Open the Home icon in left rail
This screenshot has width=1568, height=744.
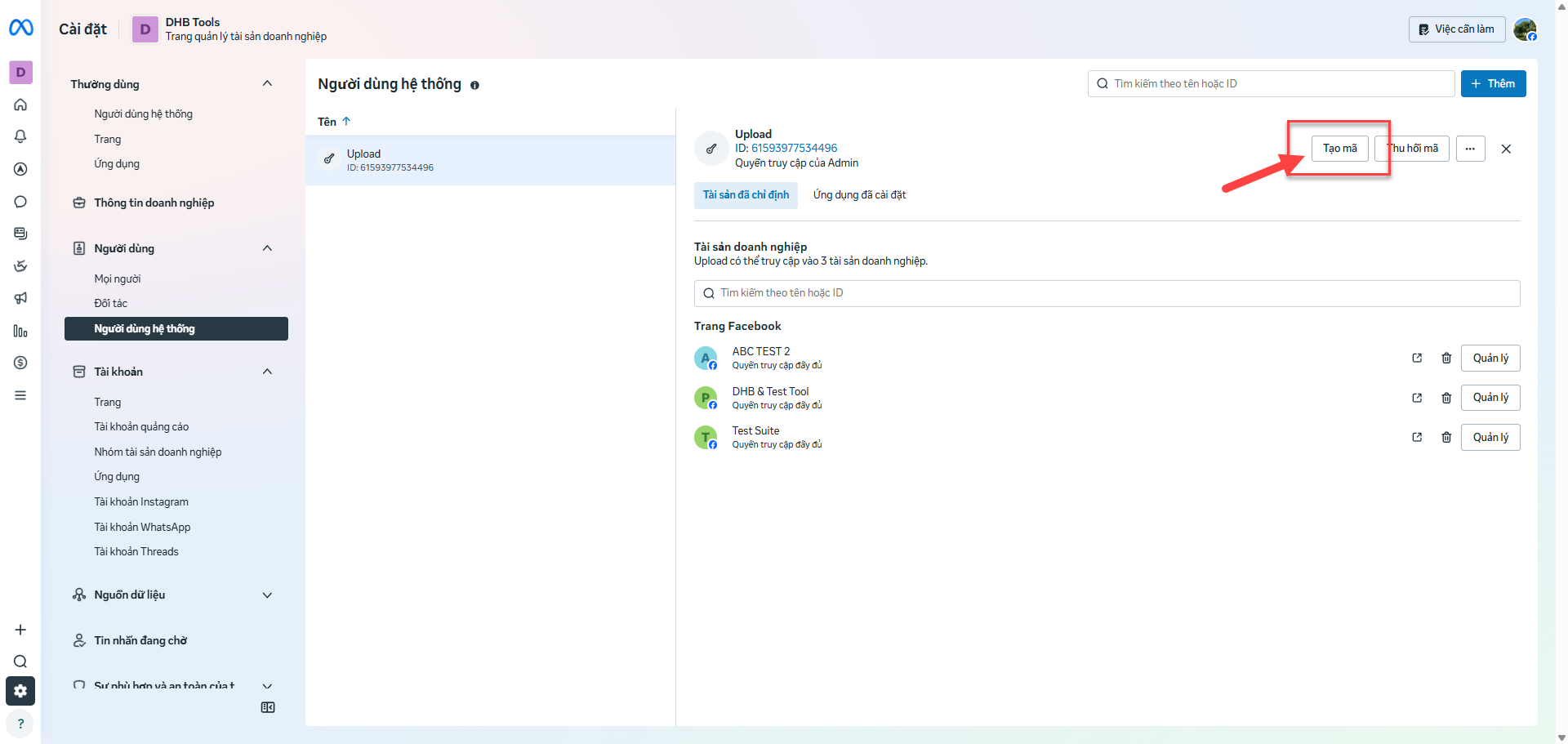pyautogui.click(x=20, y=105)
